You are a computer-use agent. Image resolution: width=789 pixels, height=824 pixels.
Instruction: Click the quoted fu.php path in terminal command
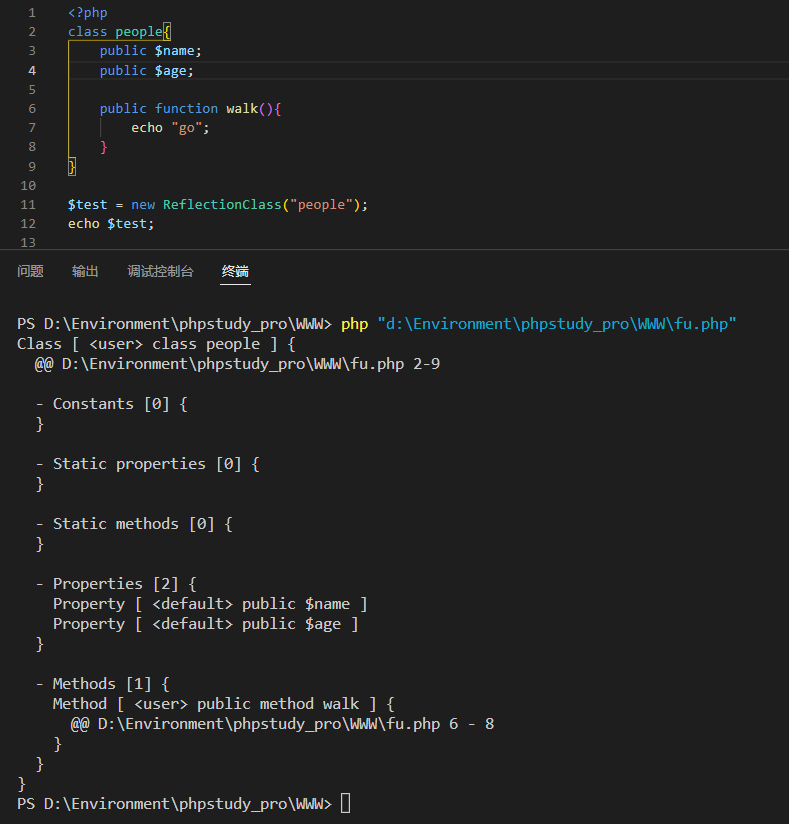click(557, 324)
